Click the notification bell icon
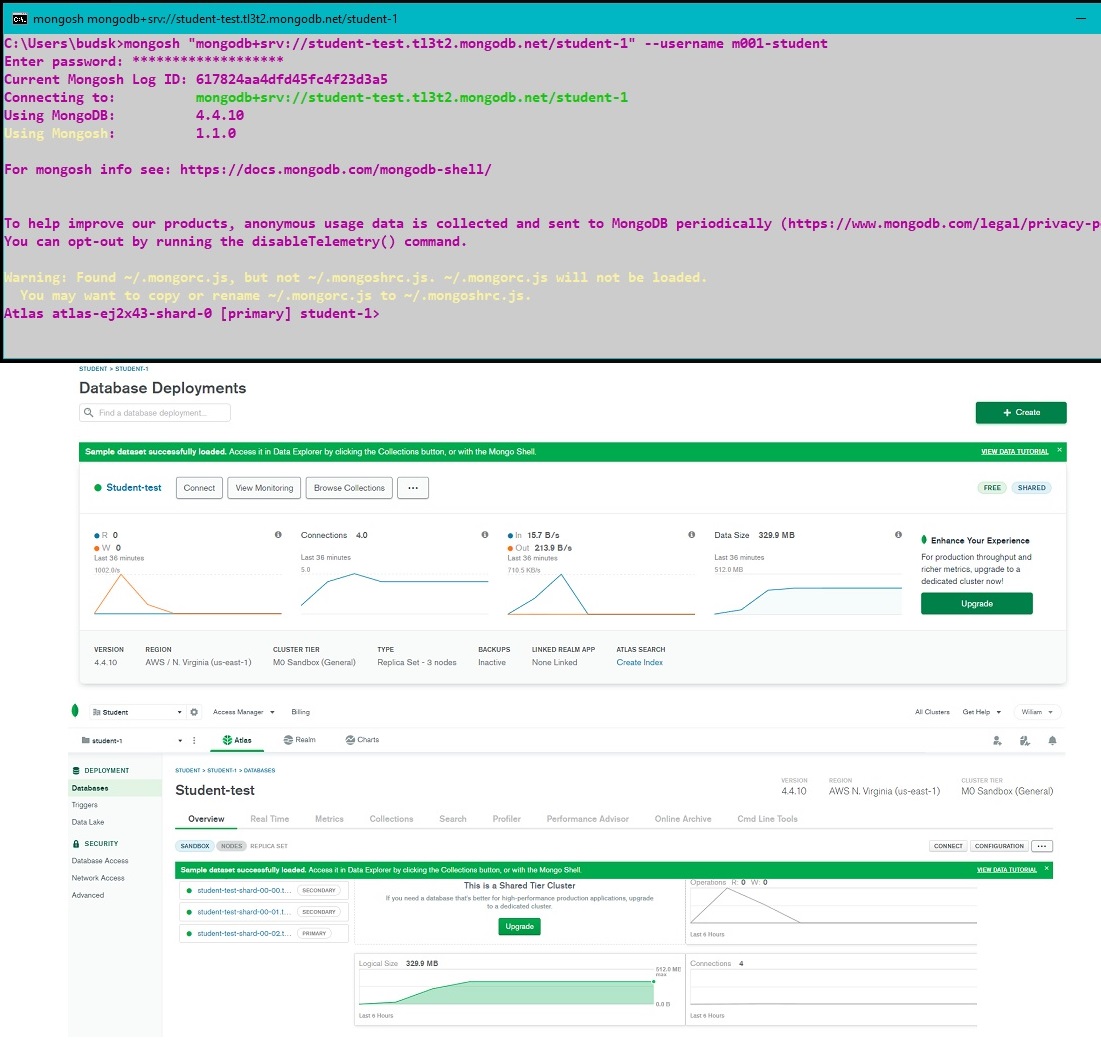 tap(1052, 741)
